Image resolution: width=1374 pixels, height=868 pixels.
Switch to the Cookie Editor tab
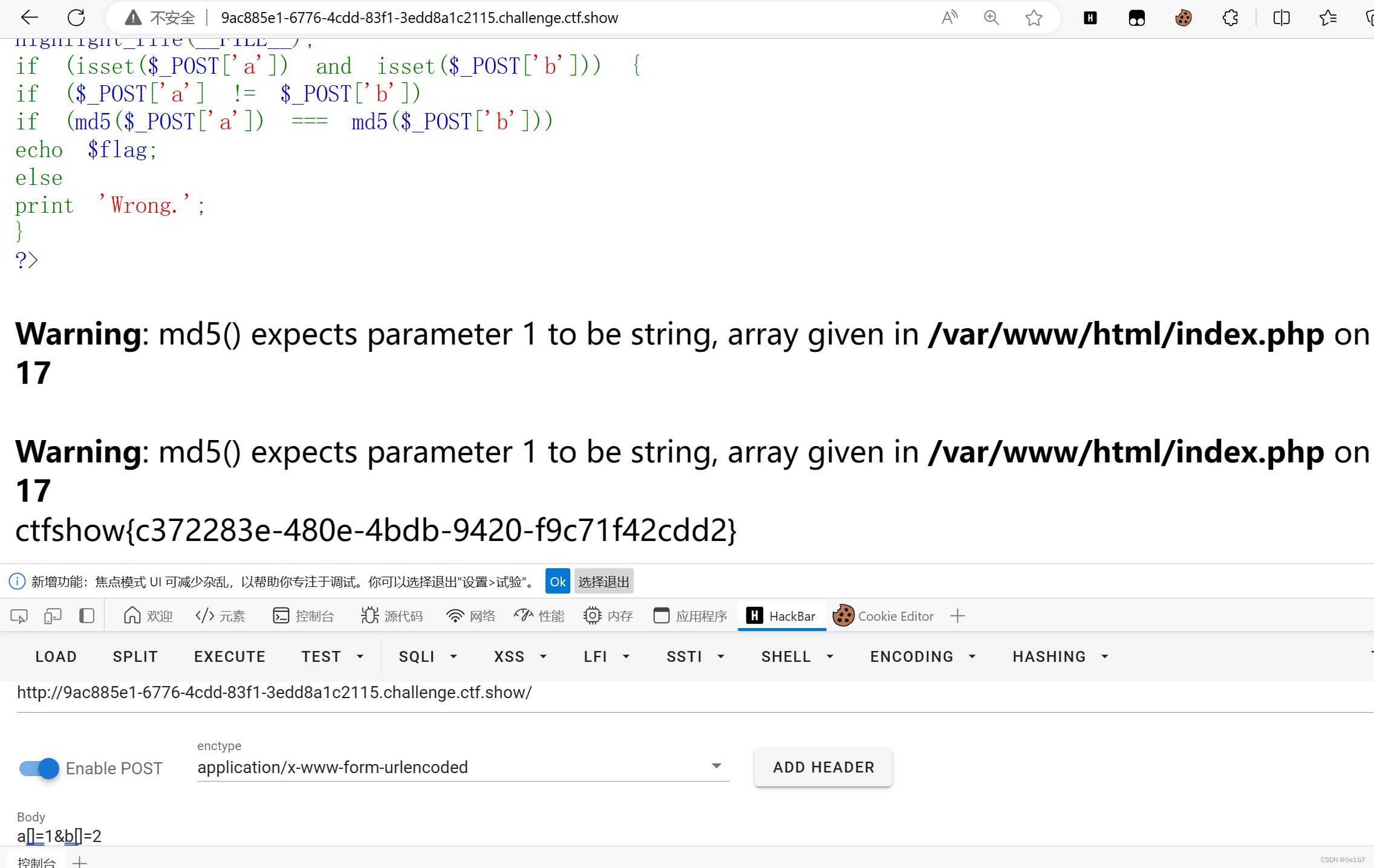tap(884, 616)
